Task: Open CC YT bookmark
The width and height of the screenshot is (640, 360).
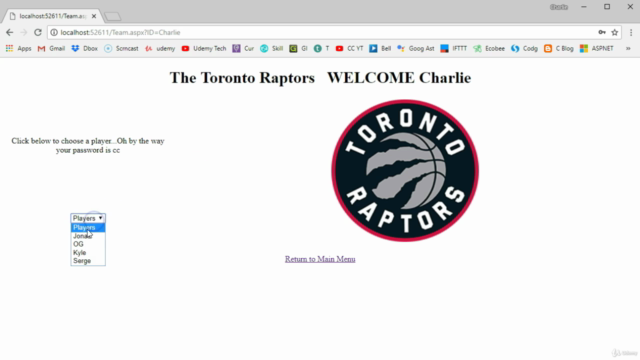Action: click(349, 49)
